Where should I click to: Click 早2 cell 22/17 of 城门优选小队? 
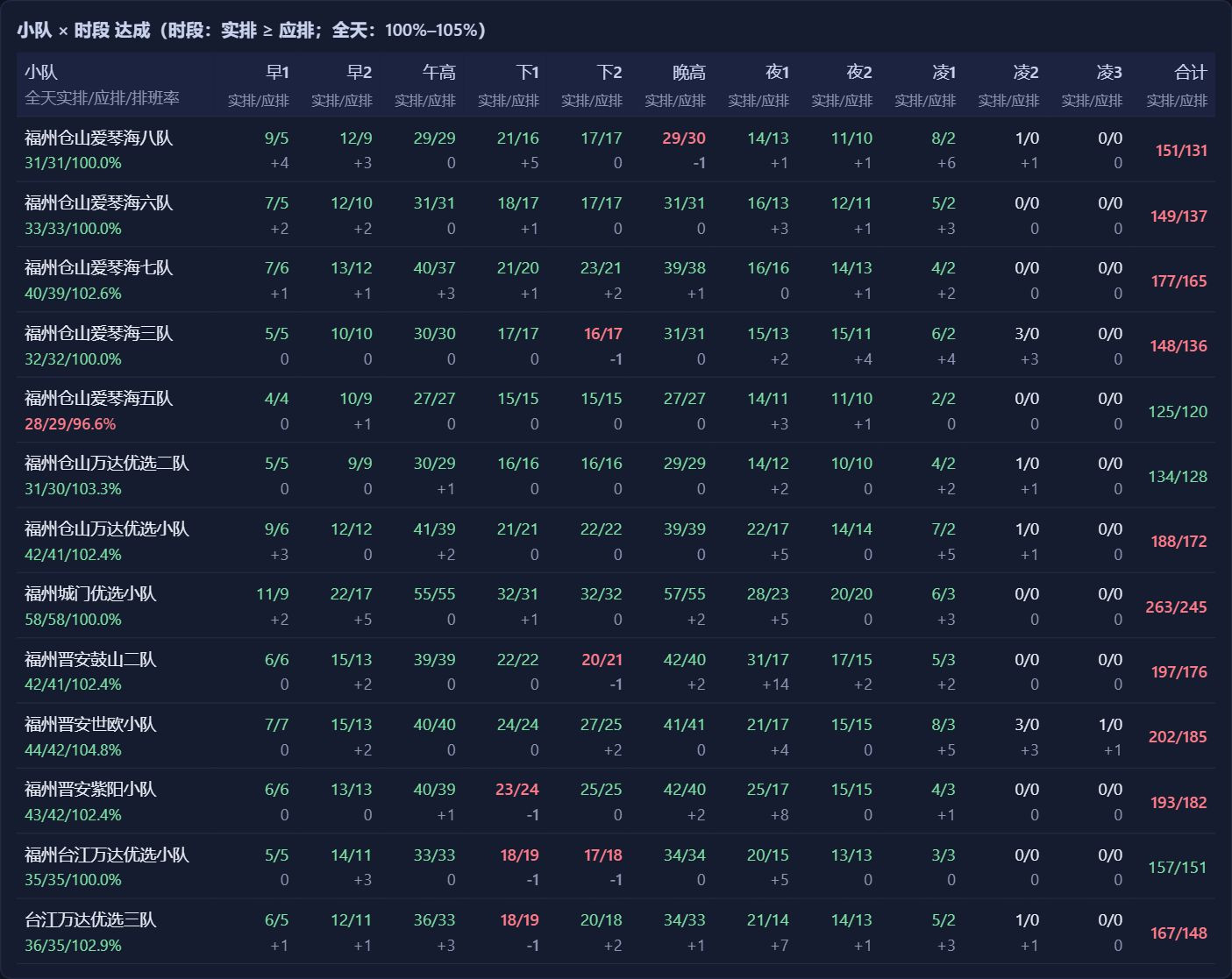click(x=352, y=594)
